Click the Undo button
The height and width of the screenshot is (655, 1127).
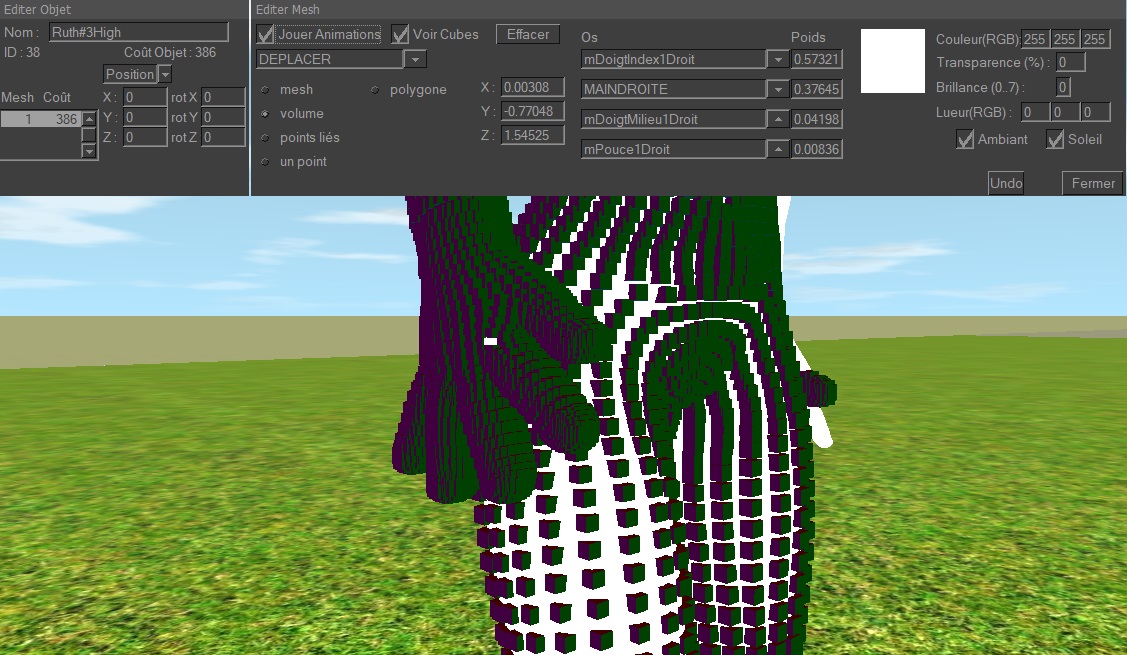[1005, 183]
